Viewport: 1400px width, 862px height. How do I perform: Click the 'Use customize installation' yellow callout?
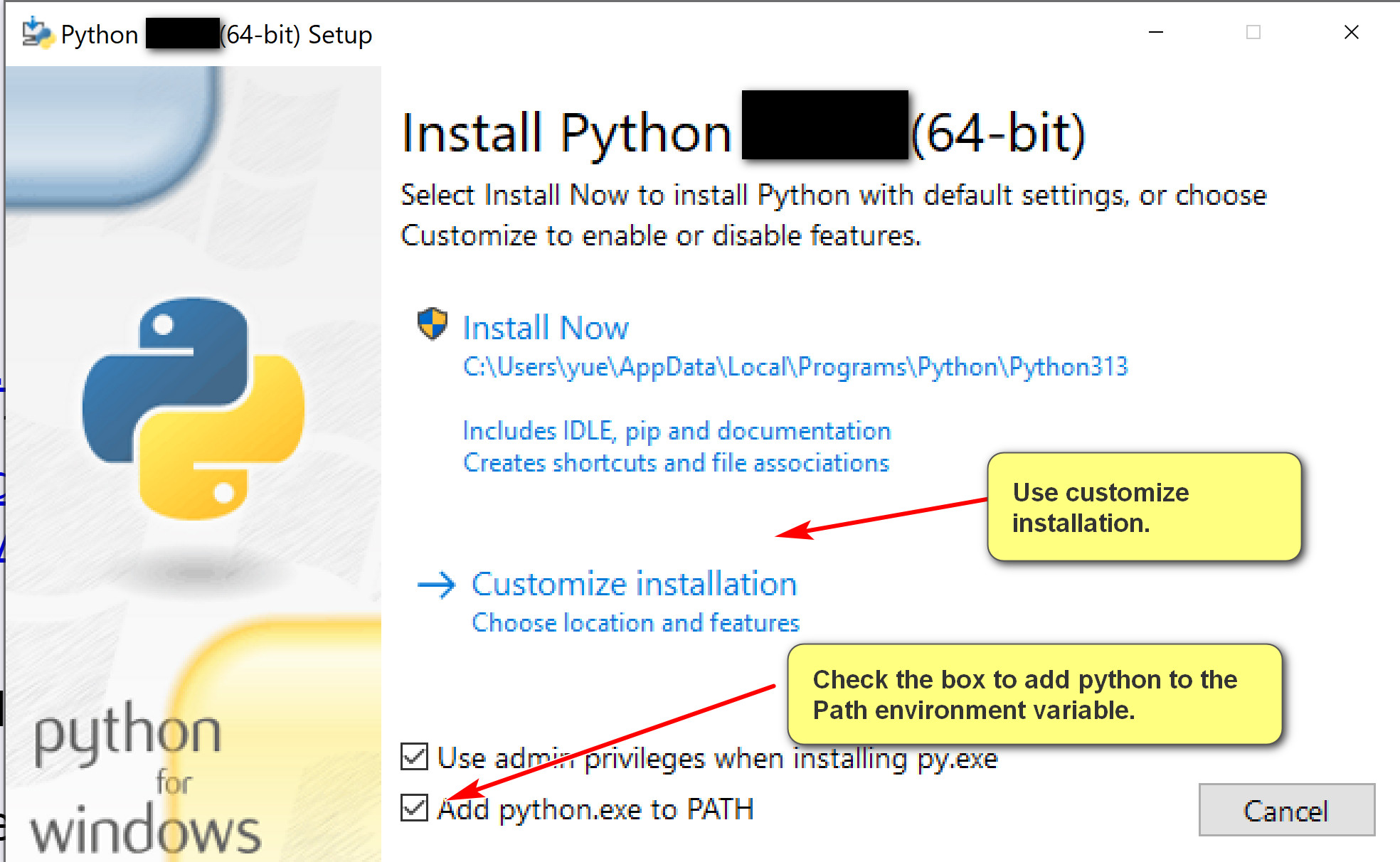tap(1143, 507)
